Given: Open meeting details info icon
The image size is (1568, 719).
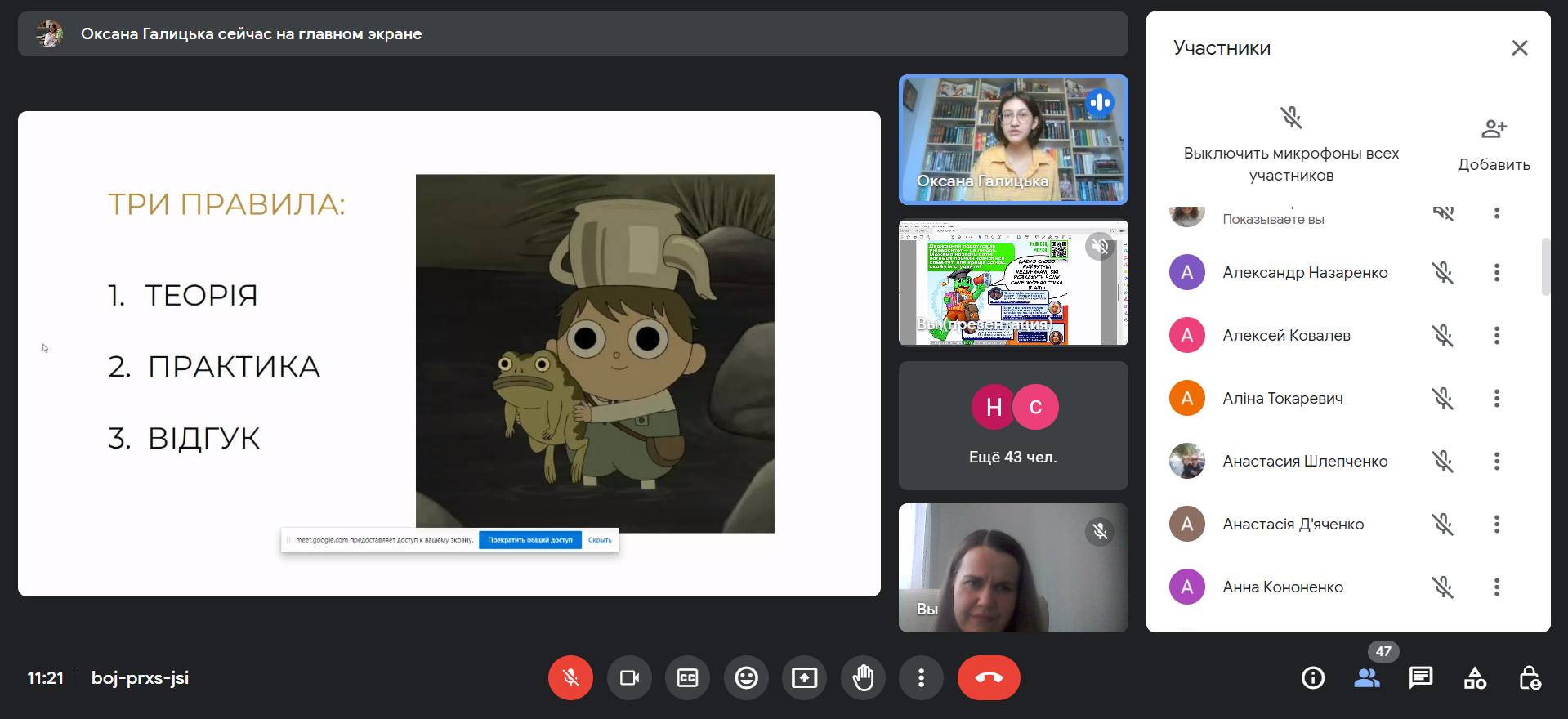Looking at the screenshot, I should (1313, 677).
